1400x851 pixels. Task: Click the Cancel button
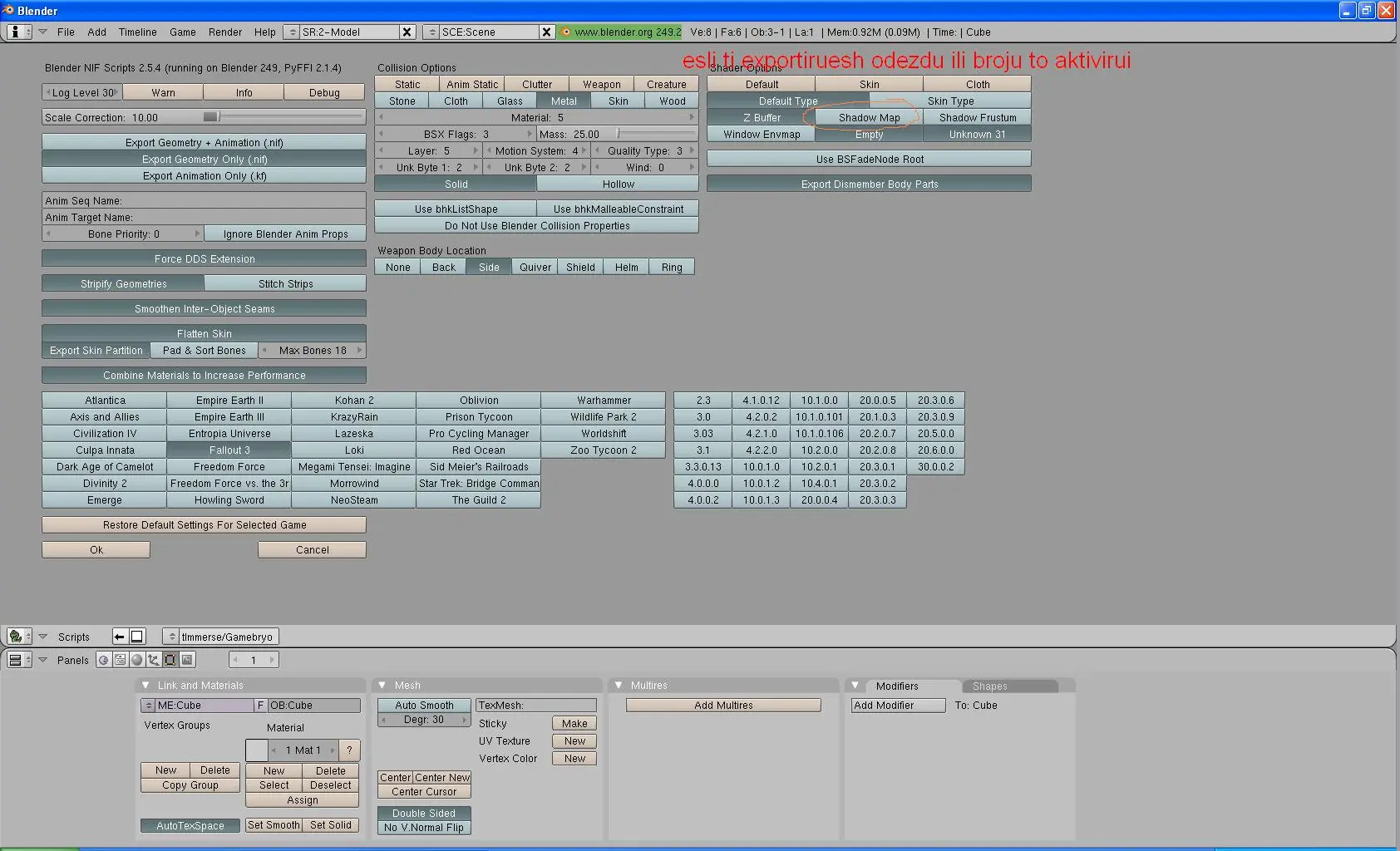312,549
